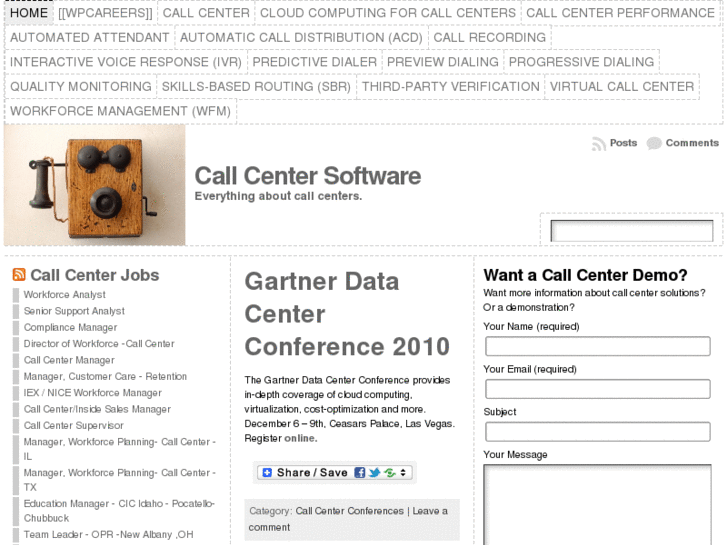Open Virtual Call Center page

(622, 87)
